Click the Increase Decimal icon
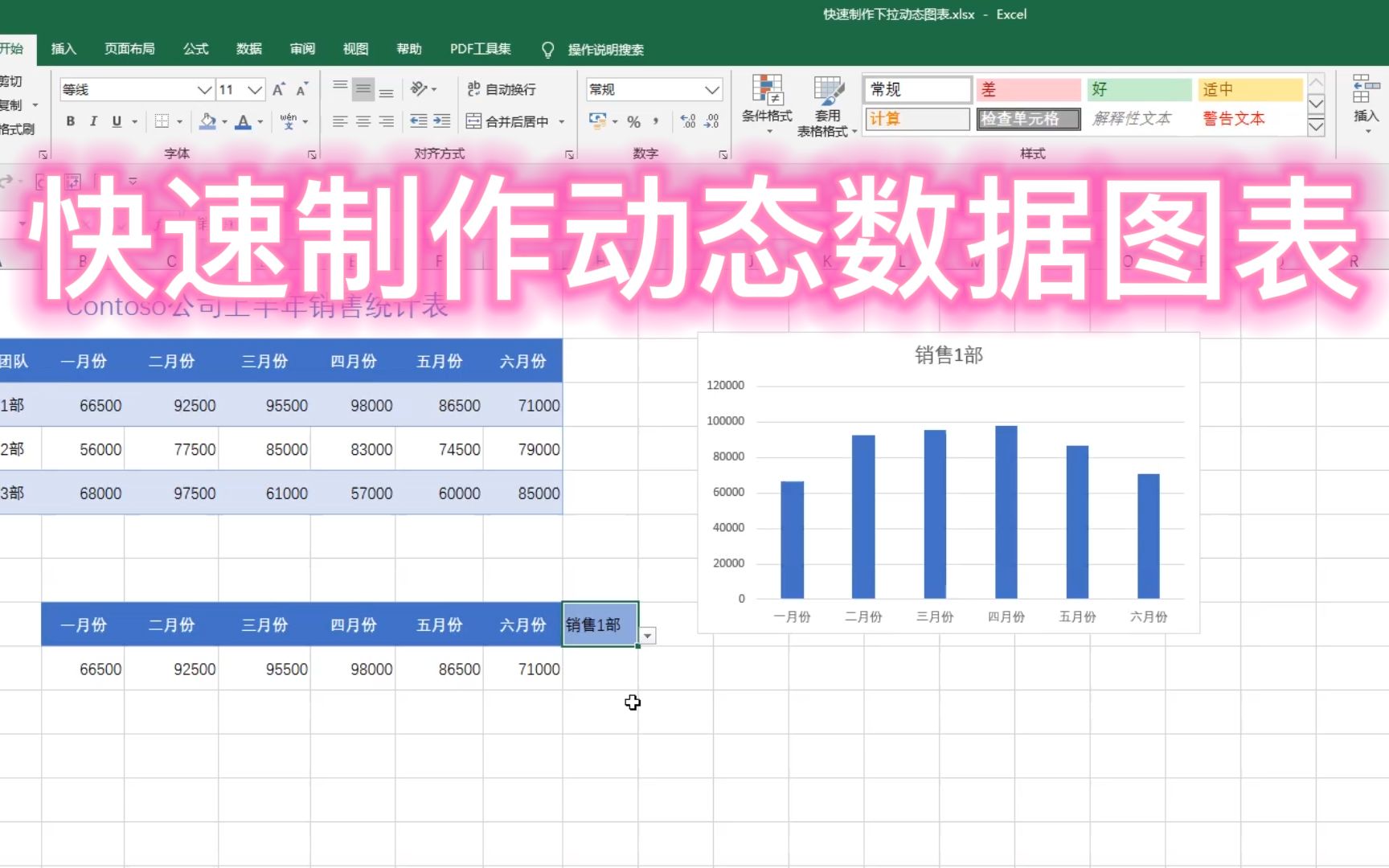The image size is (1389, 868). click(688, 121)
